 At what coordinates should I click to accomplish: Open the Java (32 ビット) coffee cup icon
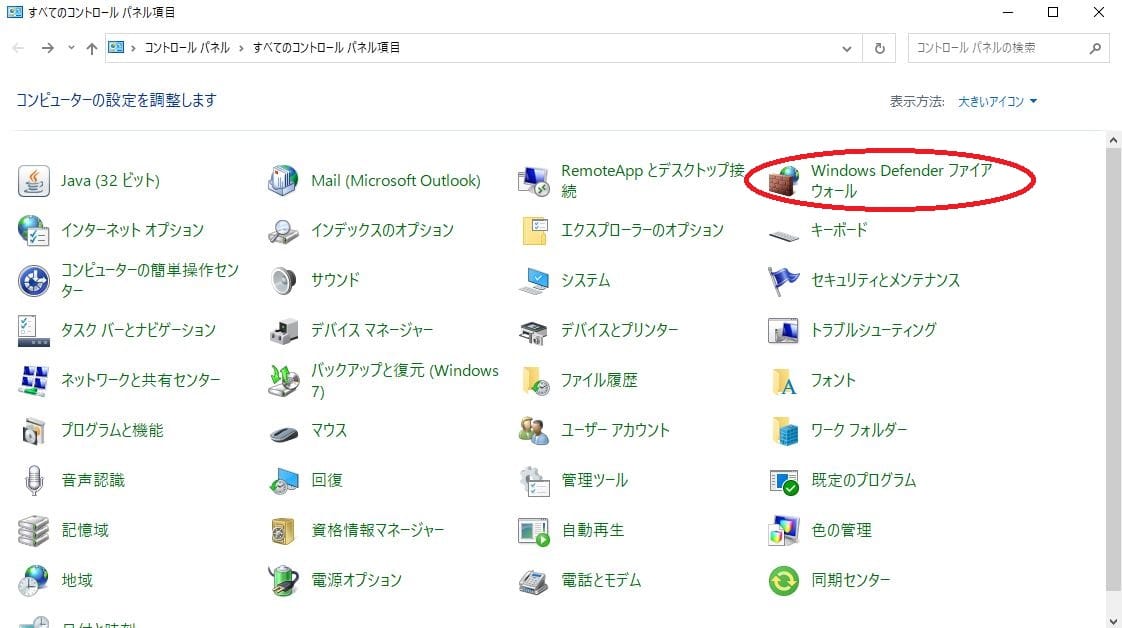click(x=33, y=181)
